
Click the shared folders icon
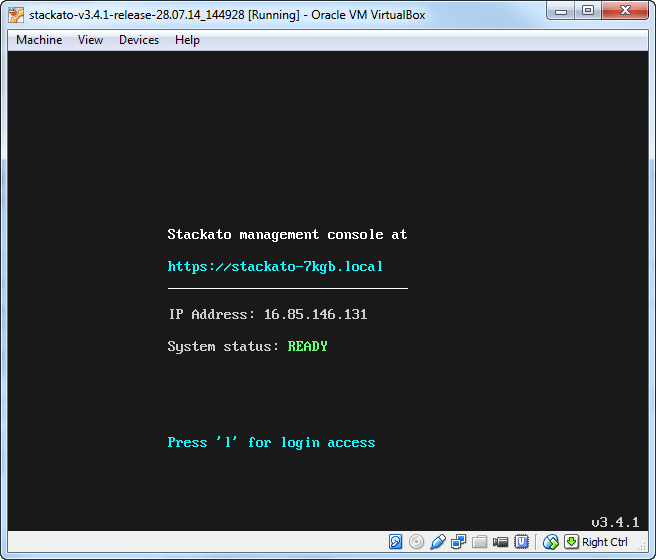coord(479,542)
